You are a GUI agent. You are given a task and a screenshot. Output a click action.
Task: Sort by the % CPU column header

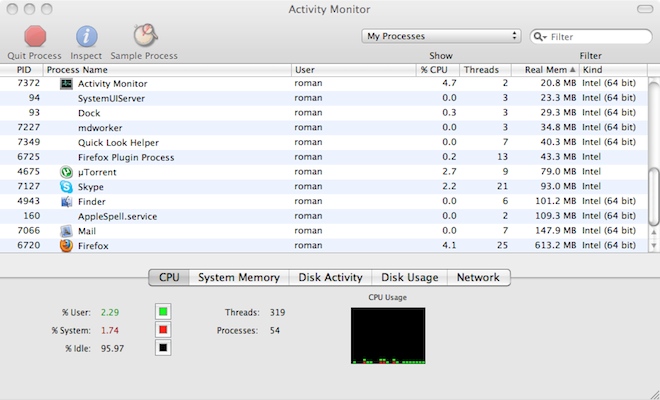coord(438,70)
